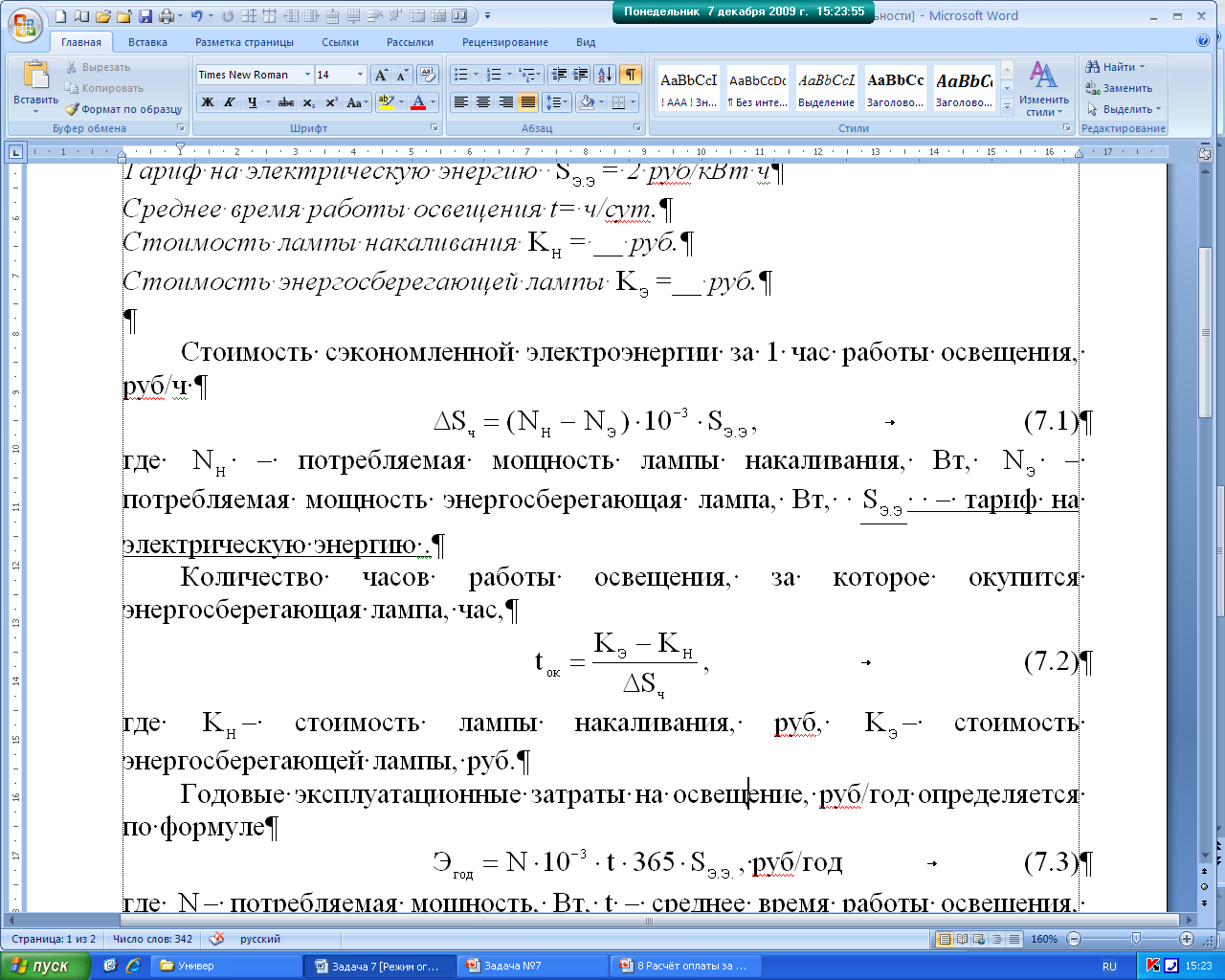This screenshot has width=1225, height=980.
Task: Switch to print layout view in status bar
Action: [x=945, y=940]
